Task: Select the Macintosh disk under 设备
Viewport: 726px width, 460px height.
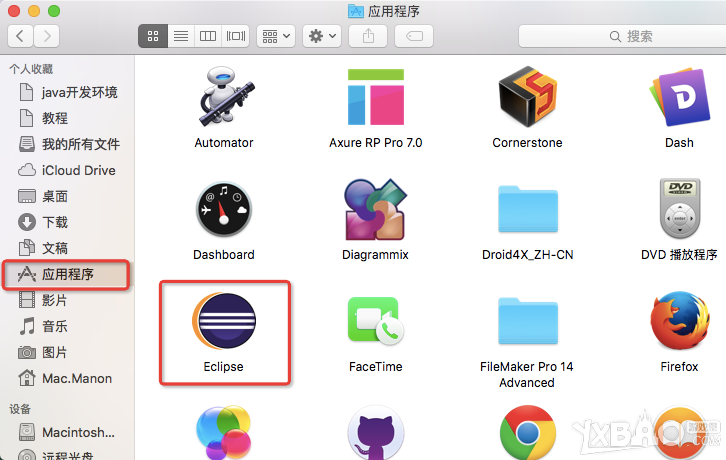Action: 68,432
